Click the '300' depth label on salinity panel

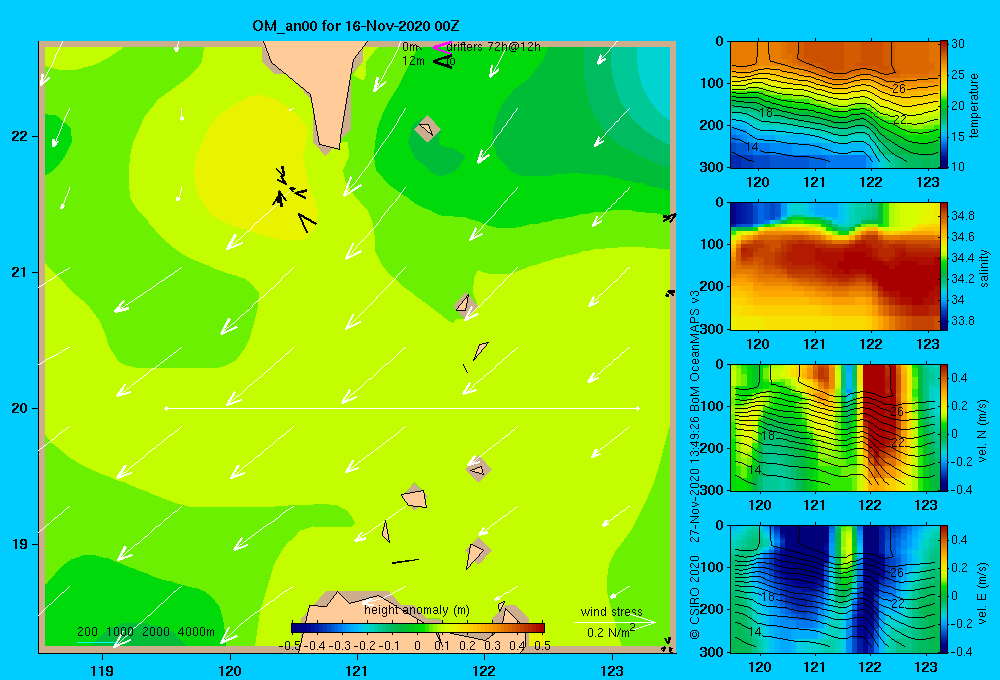tap(712, 329)
